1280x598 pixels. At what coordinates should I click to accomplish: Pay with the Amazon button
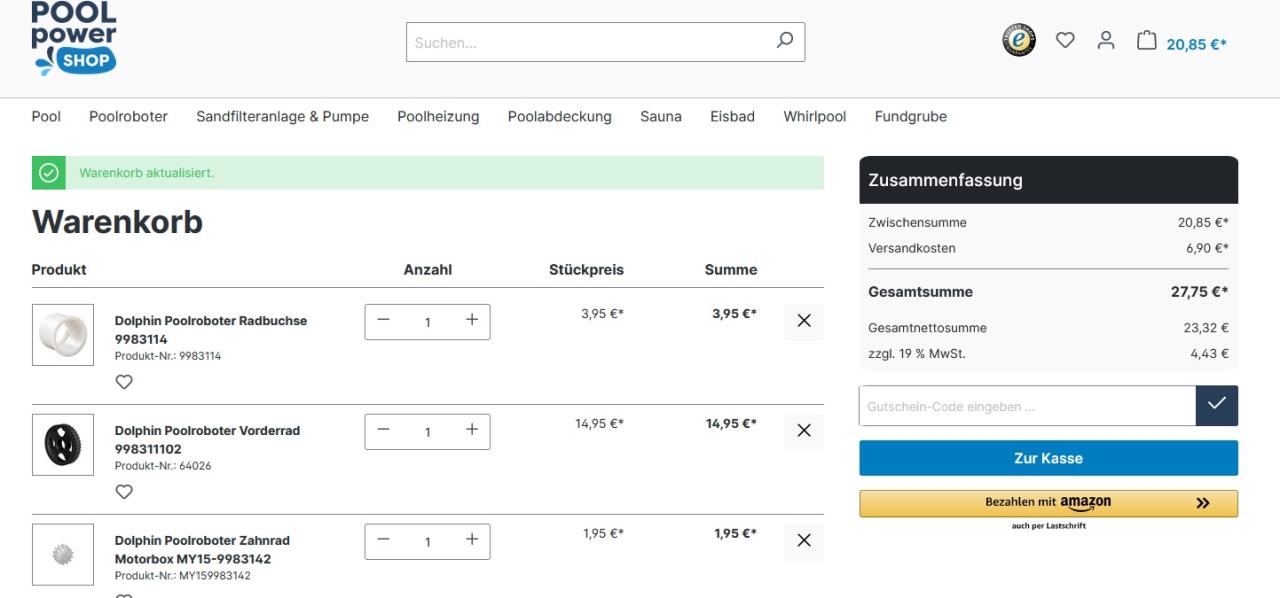1049,503
